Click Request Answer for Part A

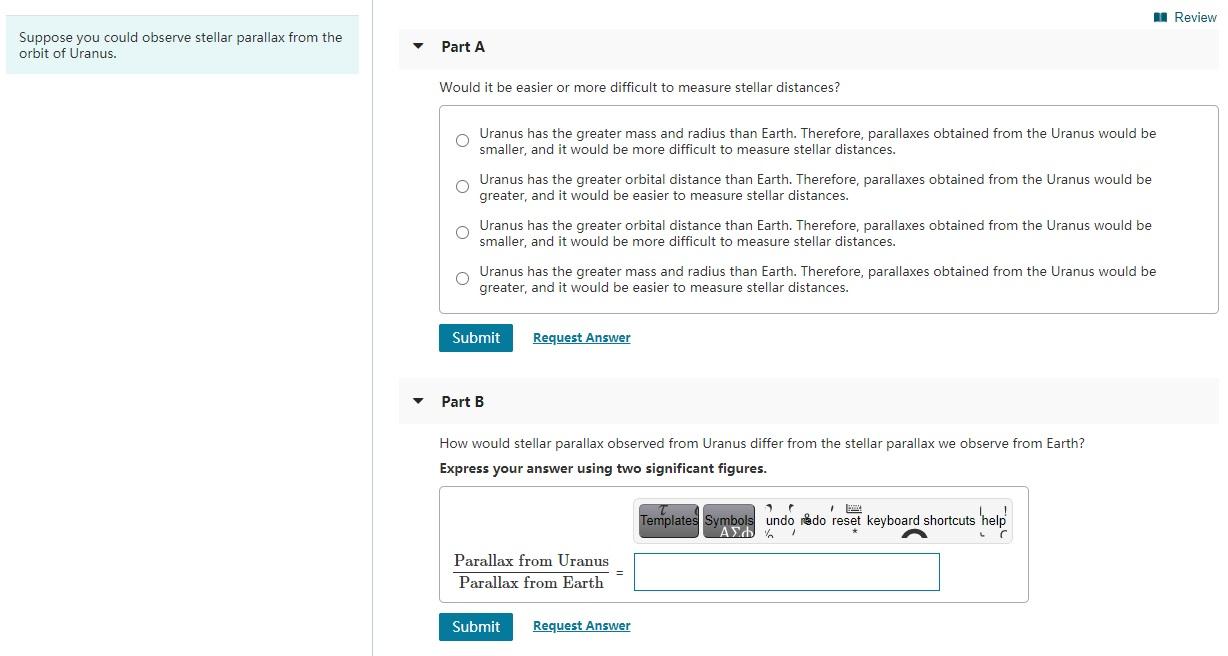tap(581, 337)
